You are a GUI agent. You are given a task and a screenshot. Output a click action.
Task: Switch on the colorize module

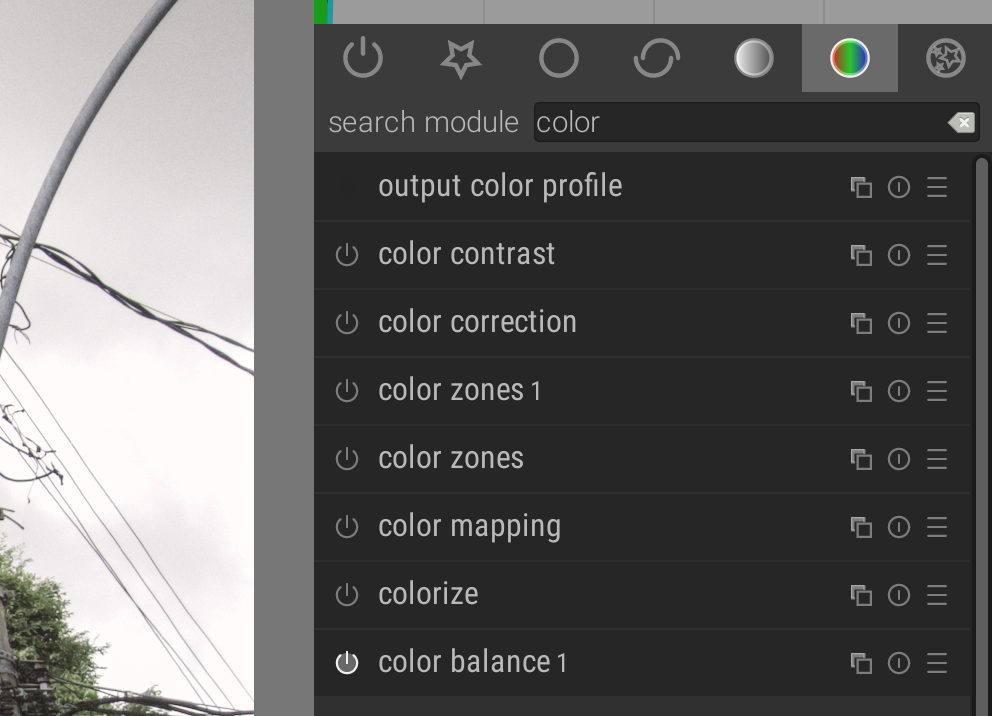click(347, 595)
